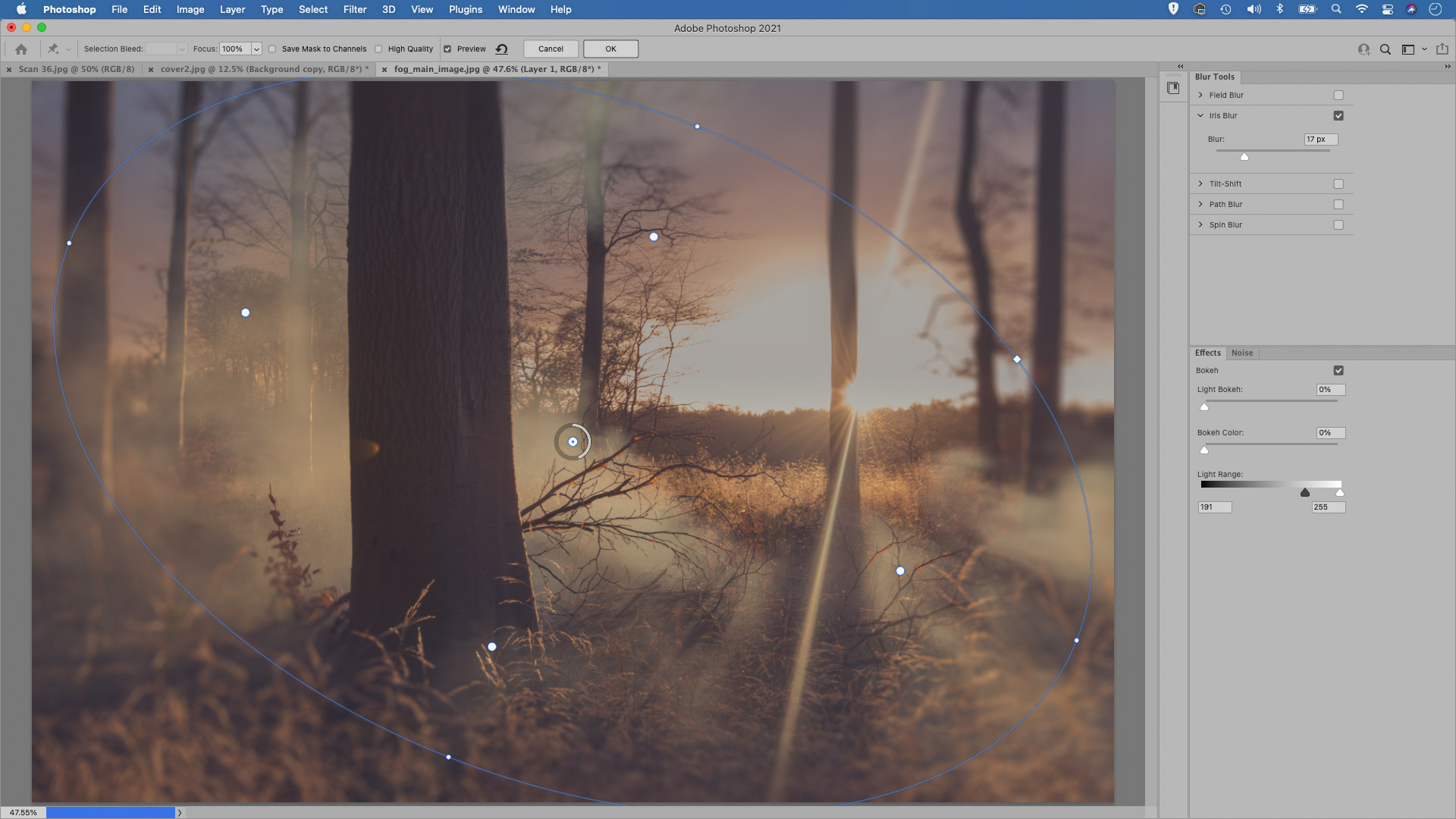The height and width of the screenshot is (819, 1456).
Task: Enable the Spin Blur checkbox
Action: [1338, 225]
